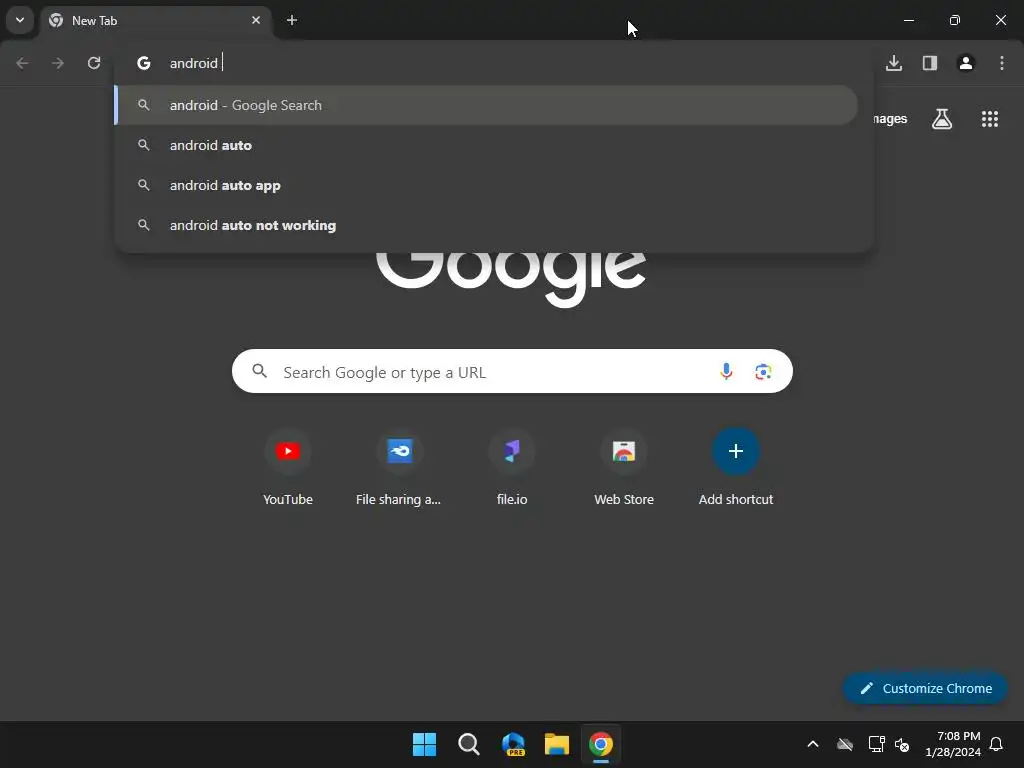Image resolution: width=1024 pixels, height=768 pixels.
Task: Go forward with the forward arrow
Action: [x=58, y=63]
